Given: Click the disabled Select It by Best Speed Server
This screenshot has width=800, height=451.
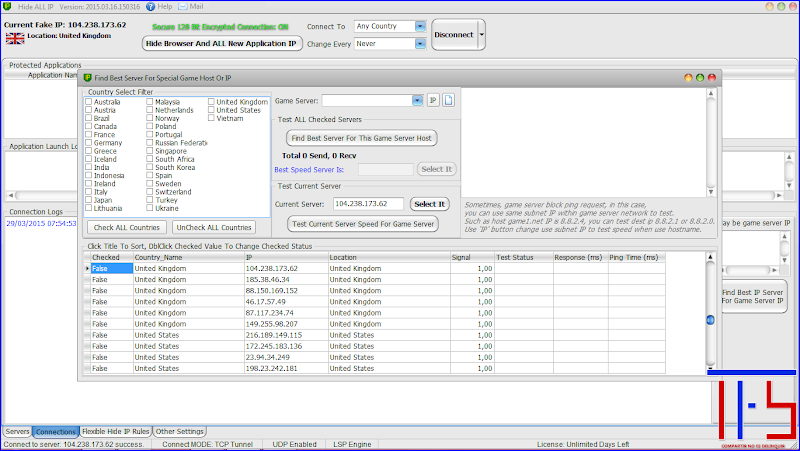Looking at the screenshot, I should point(436,169).
